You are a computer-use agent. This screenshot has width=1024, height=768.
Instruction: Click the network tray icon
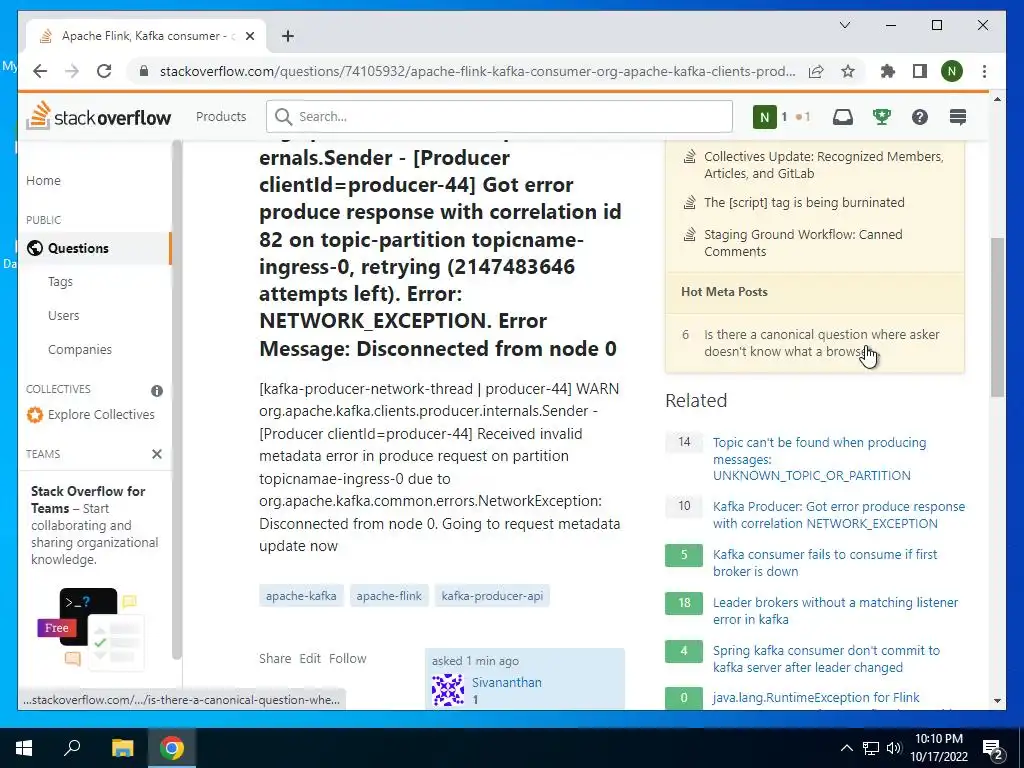point(871,748)
